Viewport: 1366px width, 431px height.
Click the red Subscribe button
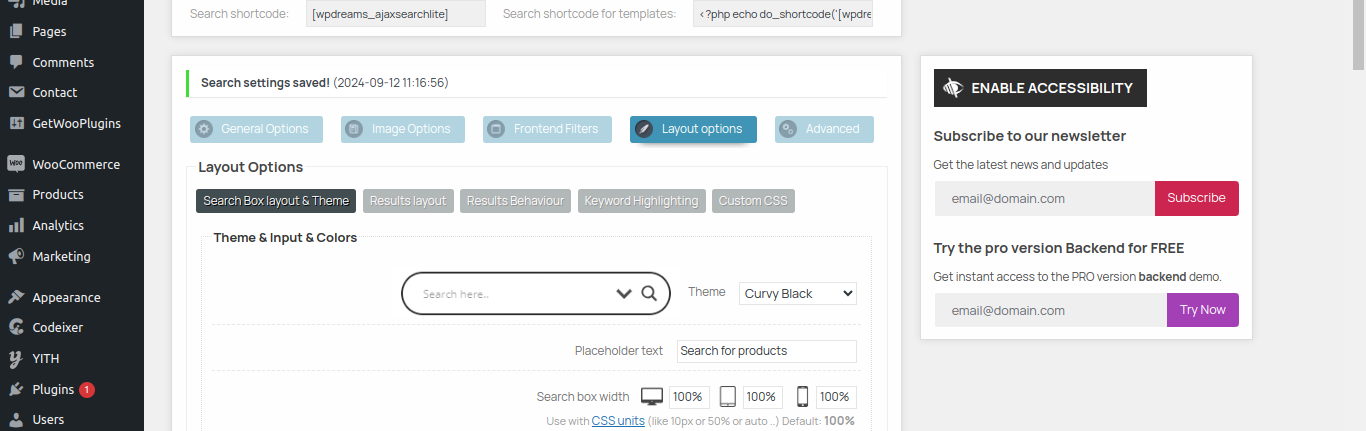pos(1196,198)
